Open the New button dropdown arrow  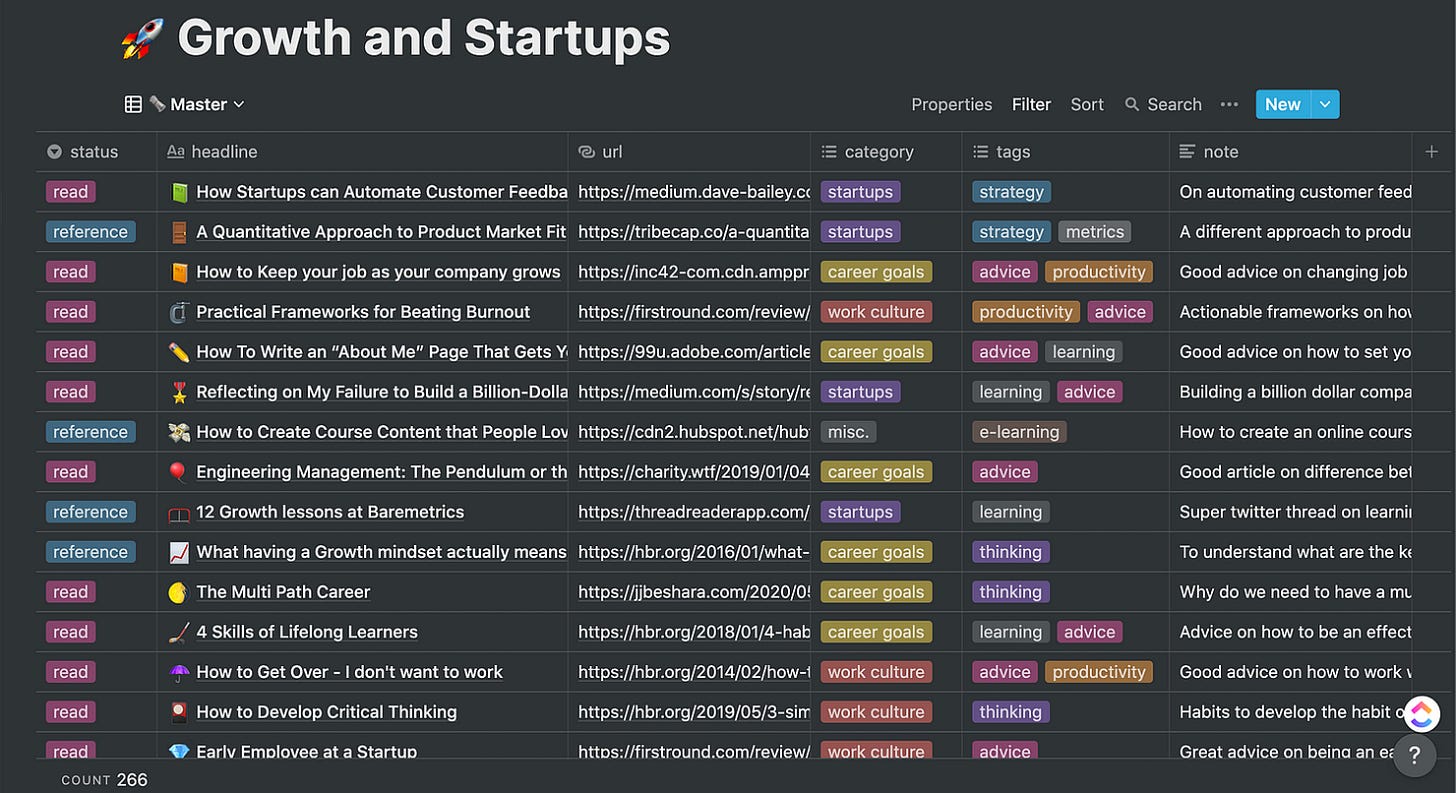1325,104
